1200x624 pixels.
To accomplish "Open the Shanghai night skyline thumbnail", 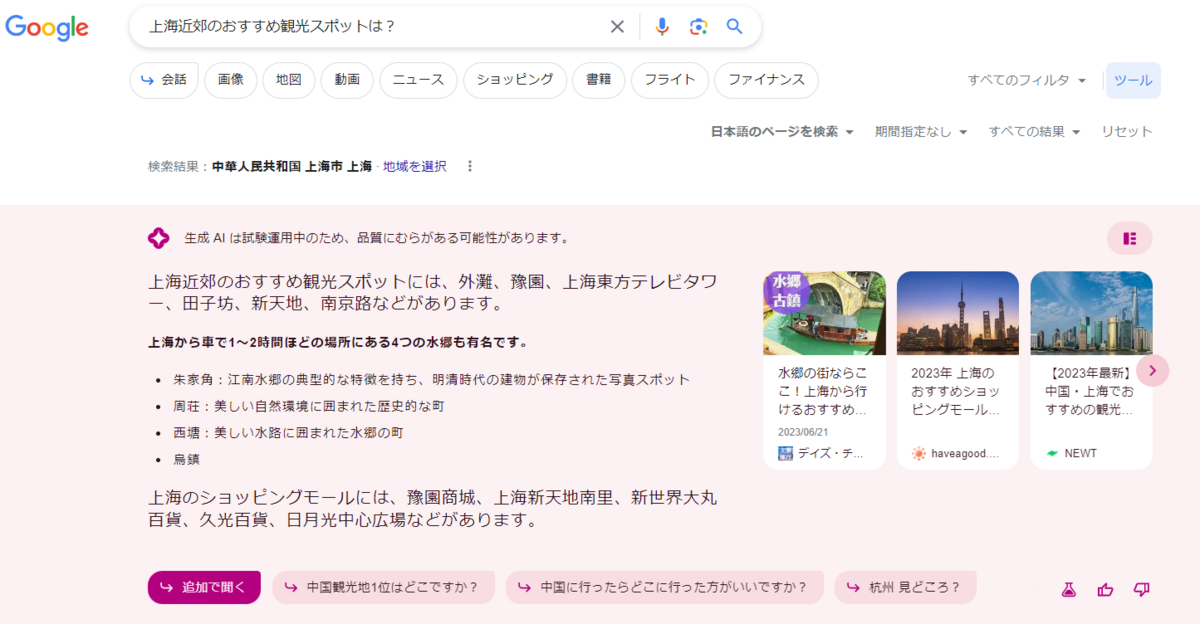I will [x=958, y=313].
